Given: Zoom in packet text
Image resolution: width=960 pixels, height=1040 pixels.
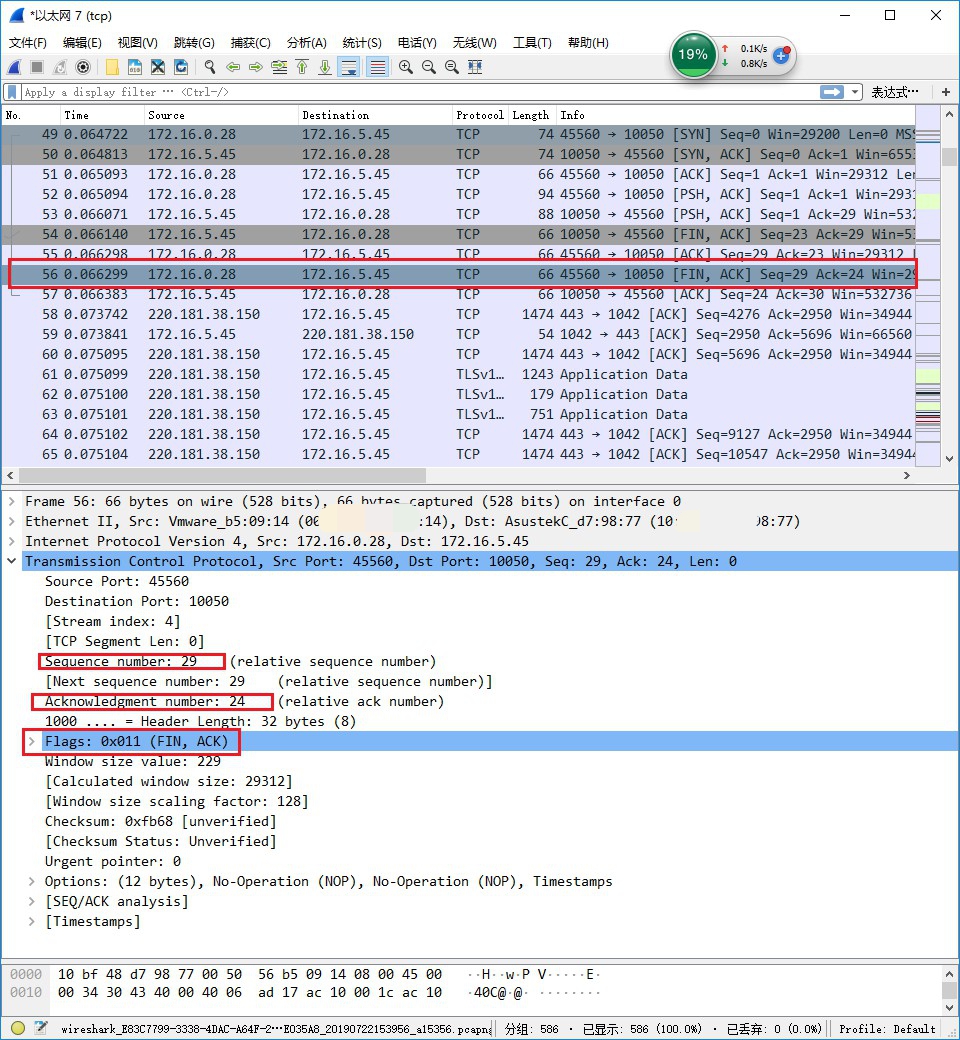Looking at the screenshot, I should click(x=406, y=67).
